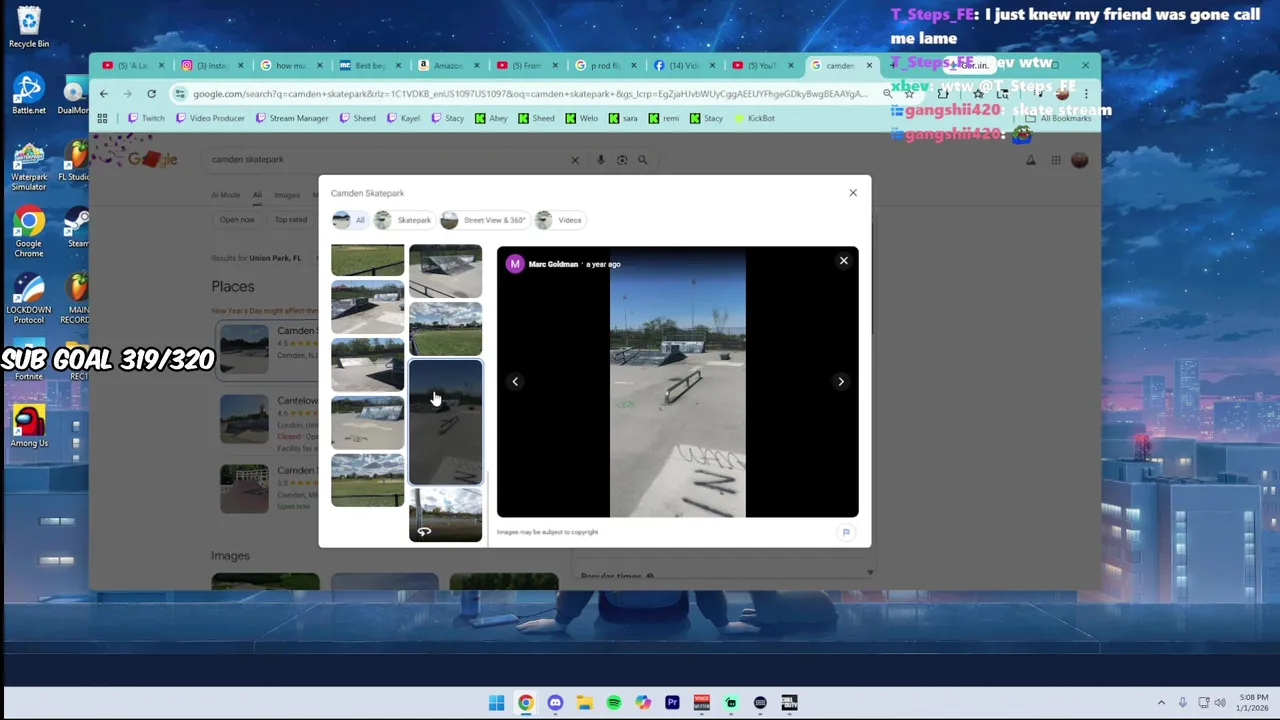Select the Videos filter chip
The image size is (1280, 720).
pos(559,220)
